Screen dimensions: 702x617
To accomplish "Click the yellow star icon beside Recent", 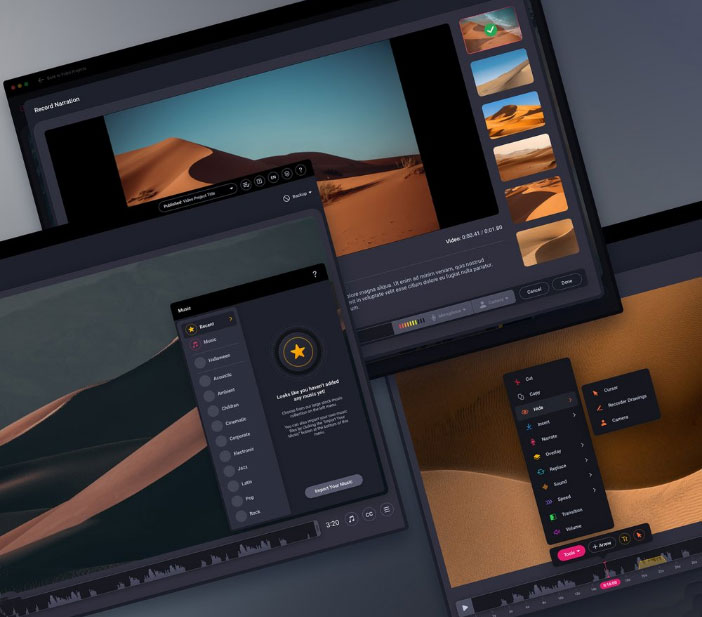I will [191, 329].
